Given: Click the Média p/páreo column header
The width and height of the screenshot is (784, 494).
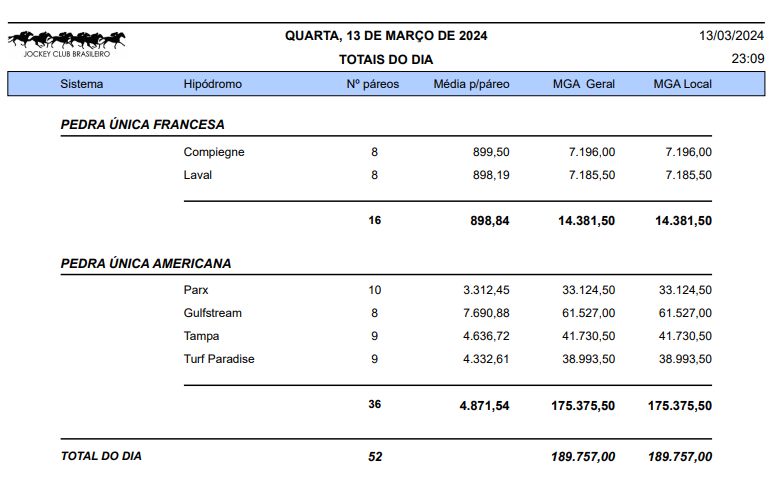Looking at the screenshot, I should click(x=471, y=84).
